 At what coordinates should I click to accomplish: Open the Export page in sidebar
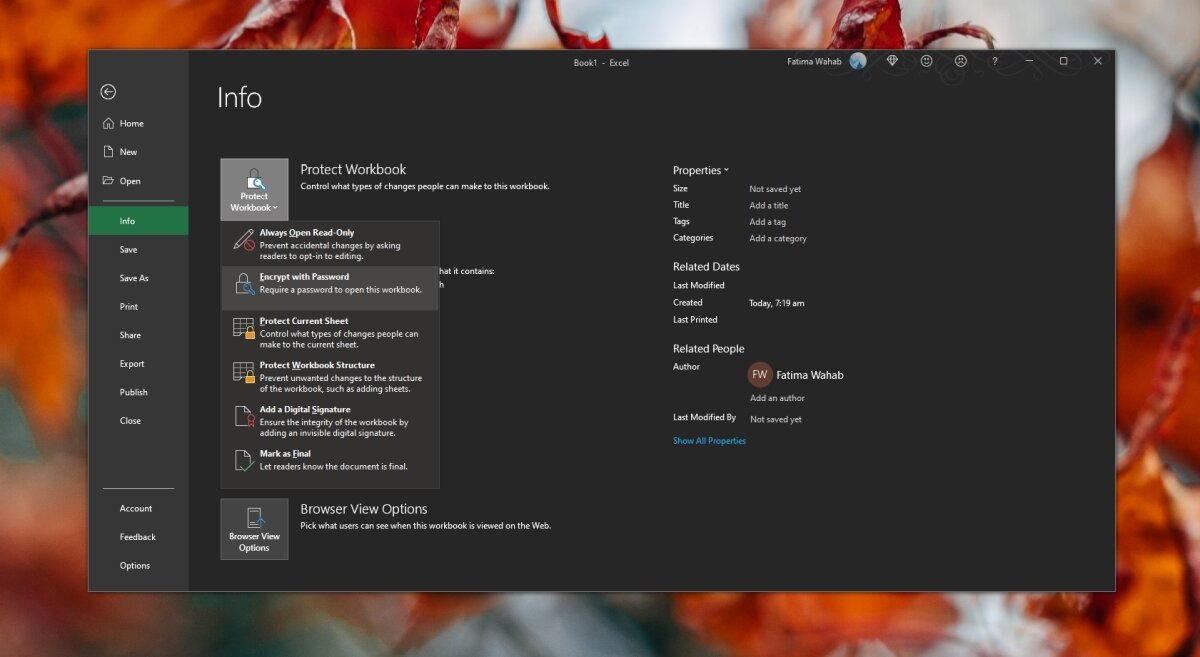132,364
